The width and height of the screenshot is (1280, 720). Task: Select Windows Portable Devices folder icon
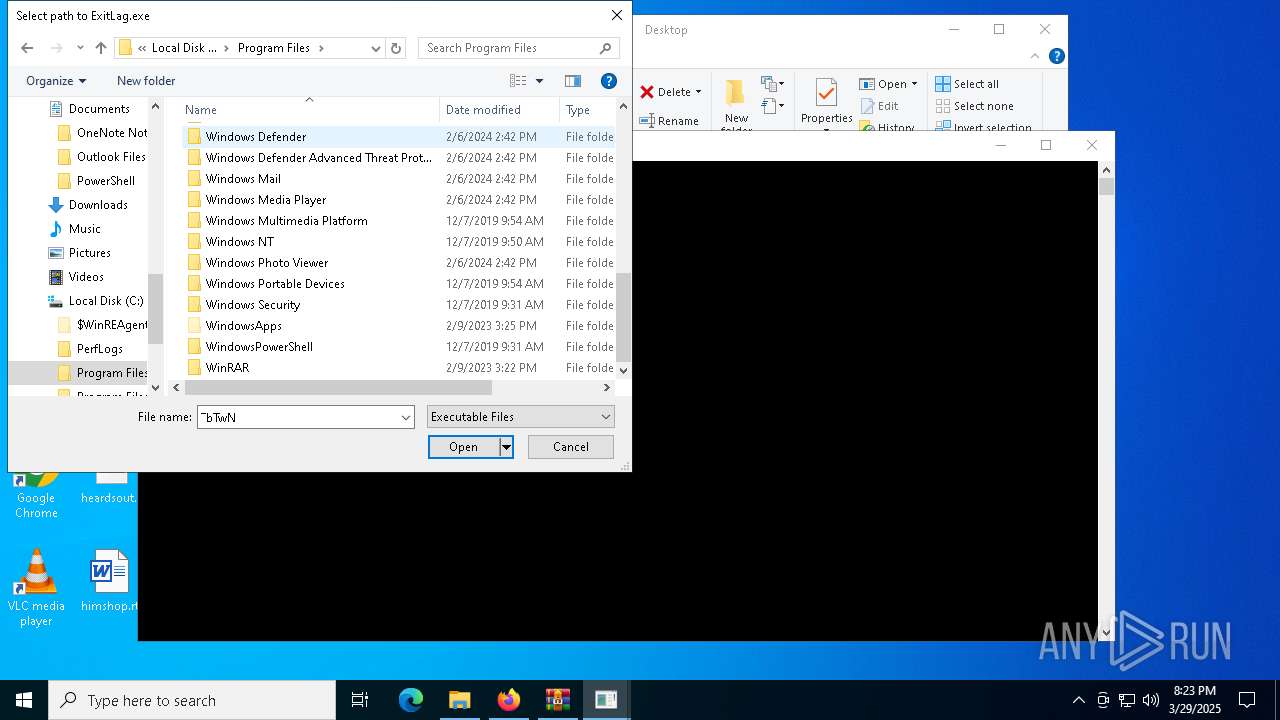[x=194, y=284]
